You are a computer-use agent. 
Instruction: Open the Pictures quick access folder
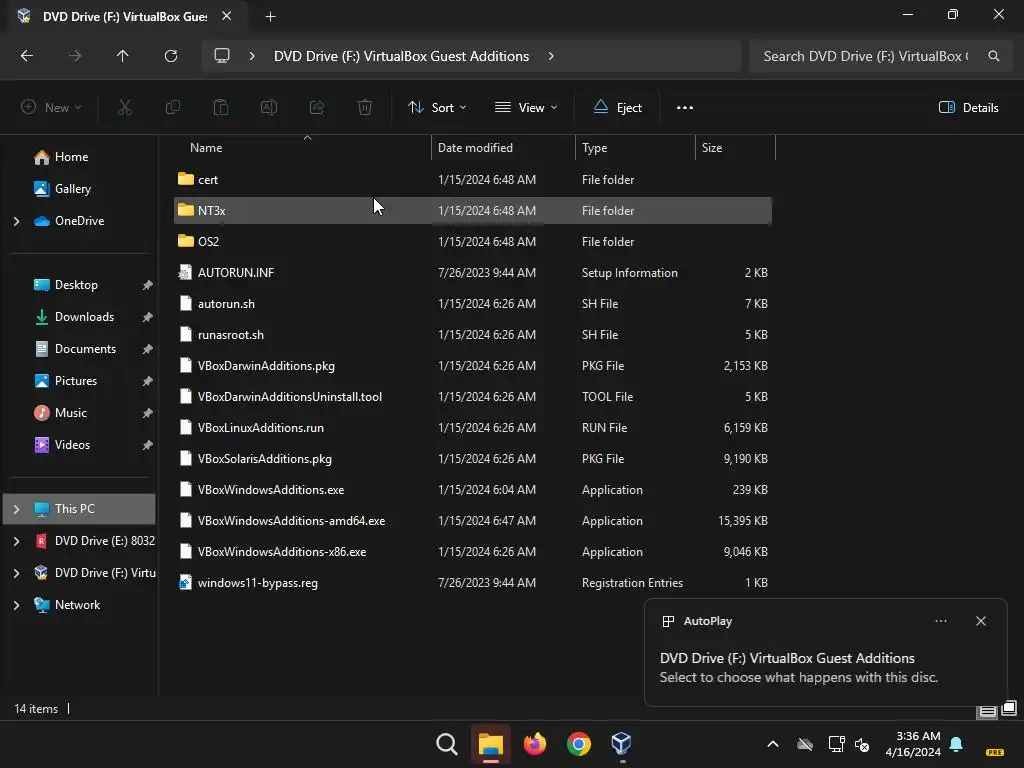76,381
